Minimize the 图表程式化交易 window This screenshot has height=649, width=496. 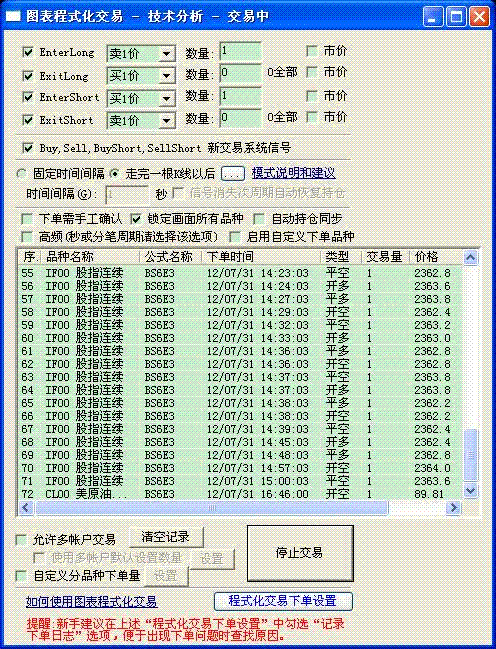tap(432, 17)
